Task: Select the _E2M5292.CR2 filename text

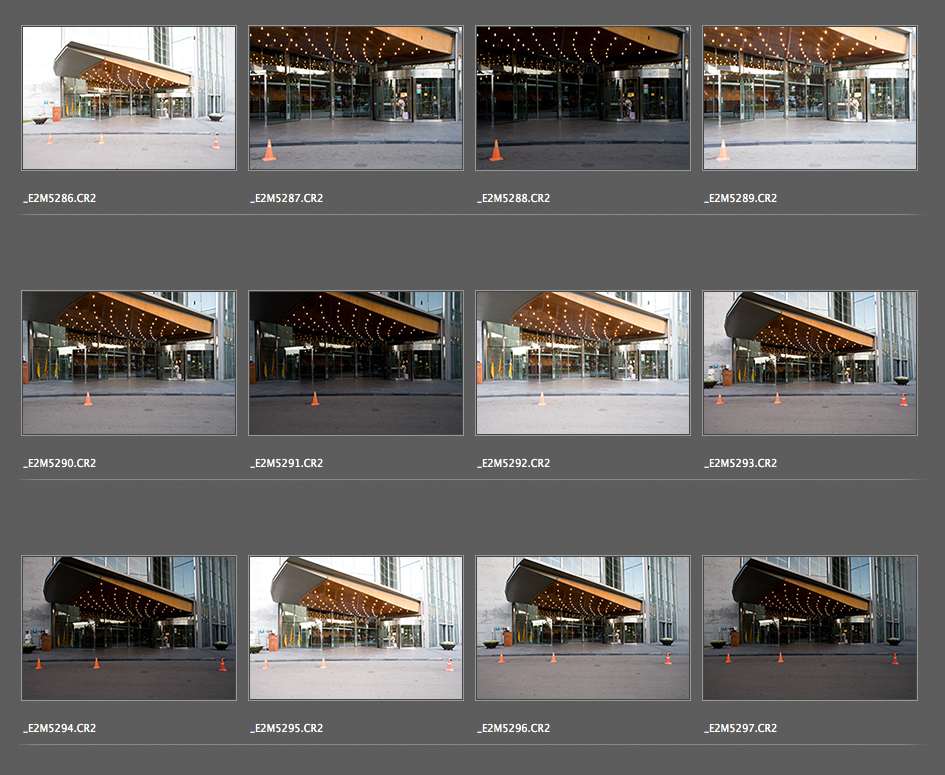Action: coord(513,464)
